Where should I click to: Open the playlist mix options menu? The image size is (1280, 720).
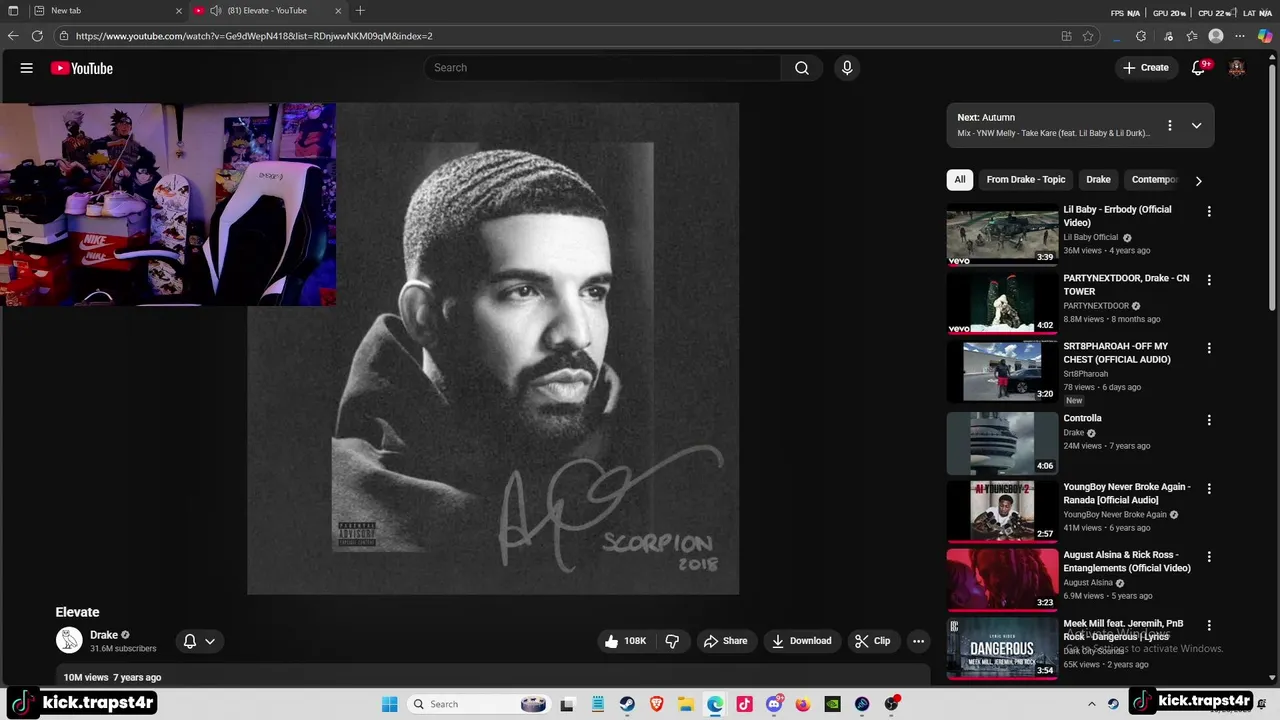point(1169,125)
